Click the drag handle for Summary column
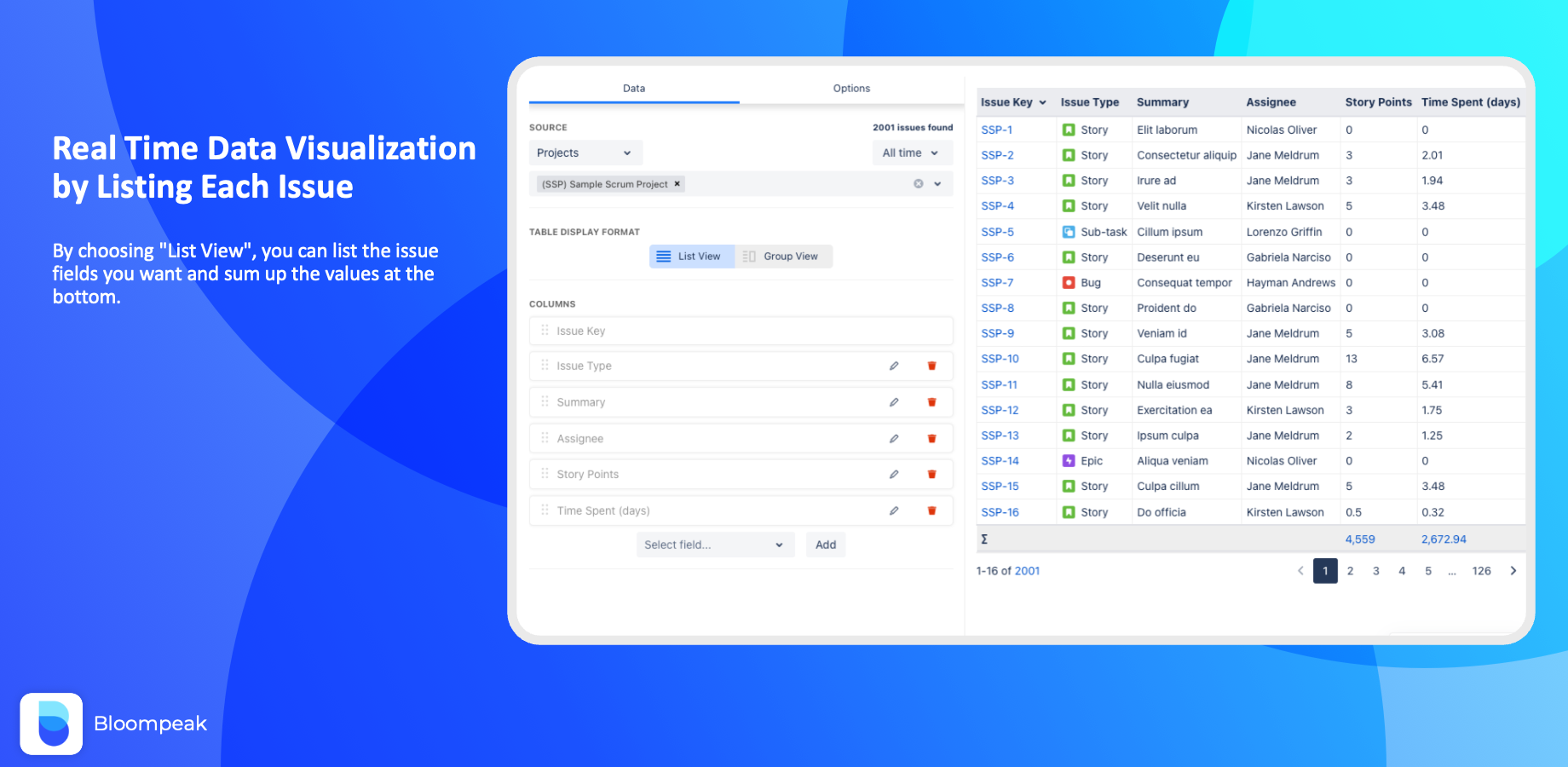 click(x=545, y=402)
